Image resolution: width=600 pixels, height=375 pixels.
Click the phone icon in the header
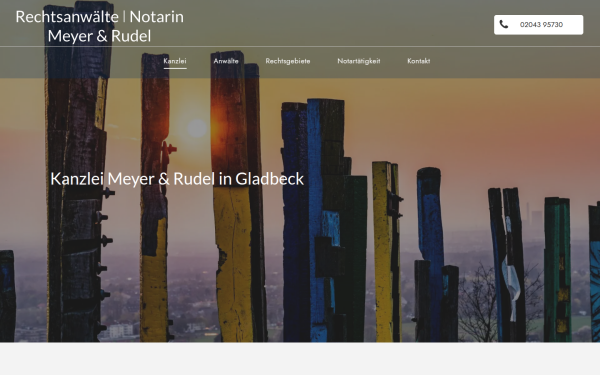coord(504,24)
